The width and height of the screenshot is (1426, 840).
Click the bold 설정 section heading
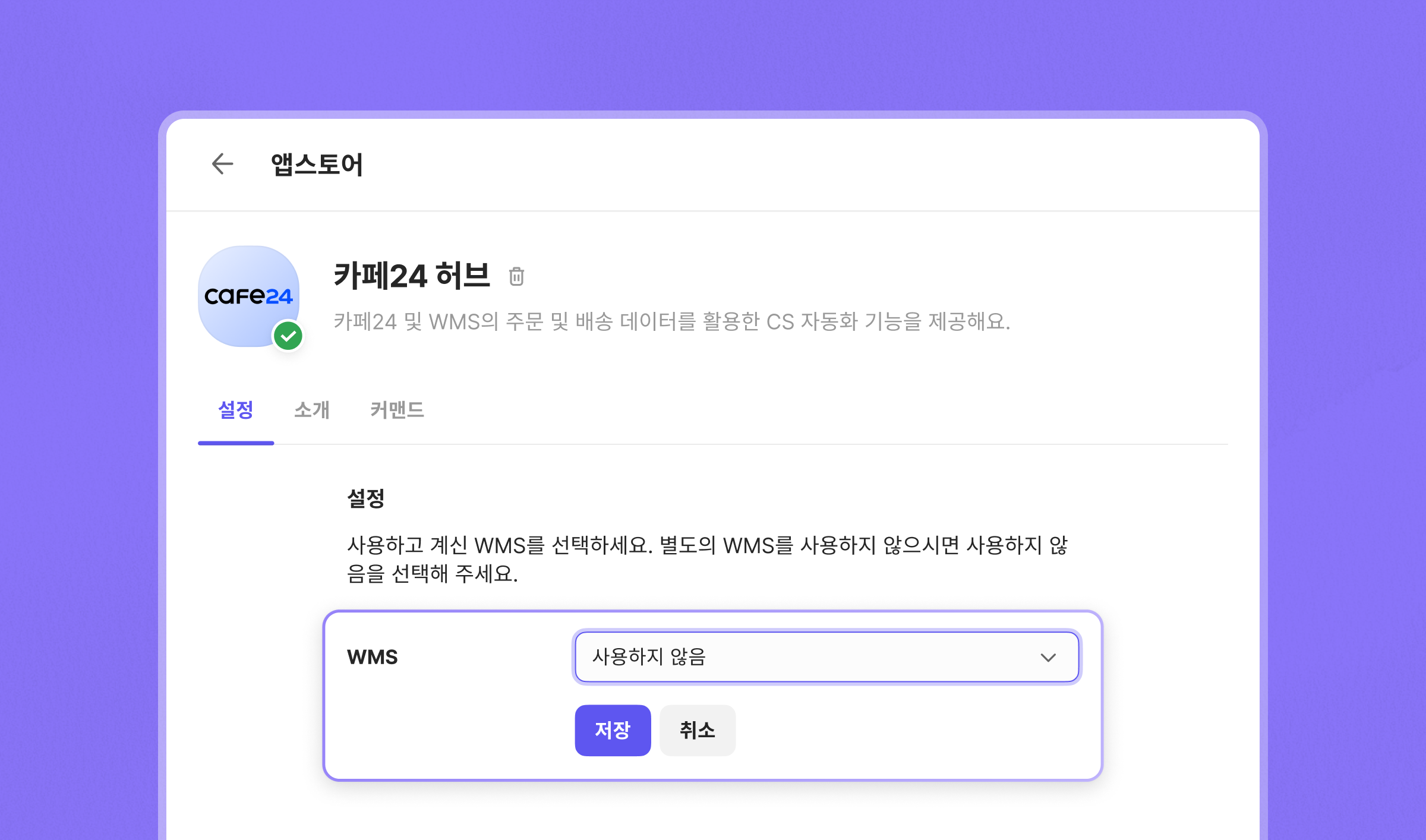[x=366, y=498]
